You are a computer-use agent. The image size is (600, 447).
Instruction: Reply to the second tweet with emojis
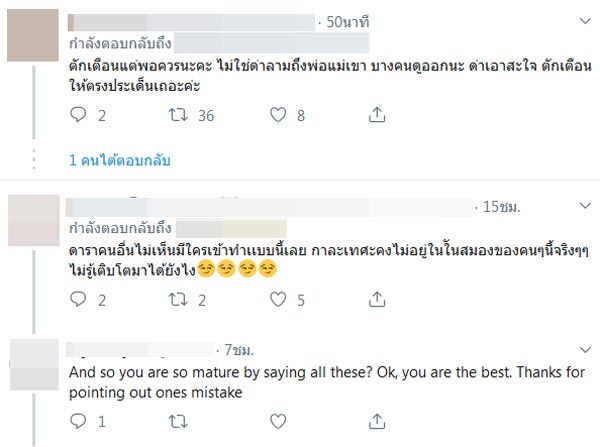[79, 298]
